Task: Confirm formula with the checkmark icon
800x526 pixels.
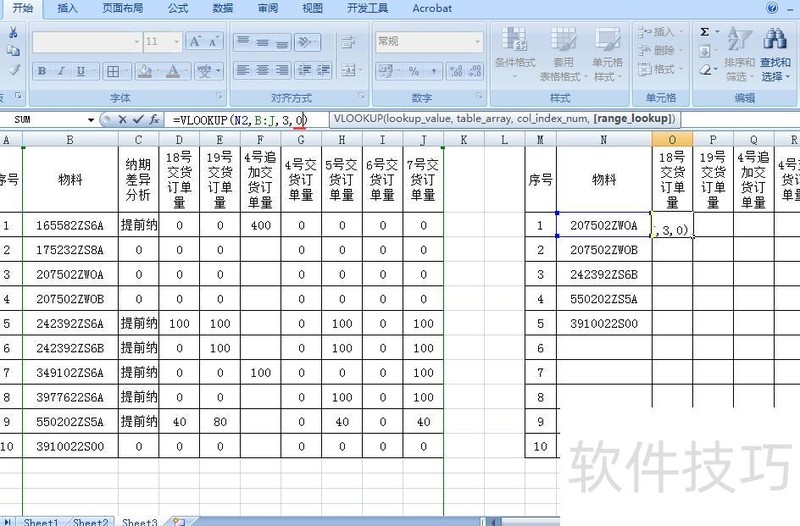Action: coord(138,120)
